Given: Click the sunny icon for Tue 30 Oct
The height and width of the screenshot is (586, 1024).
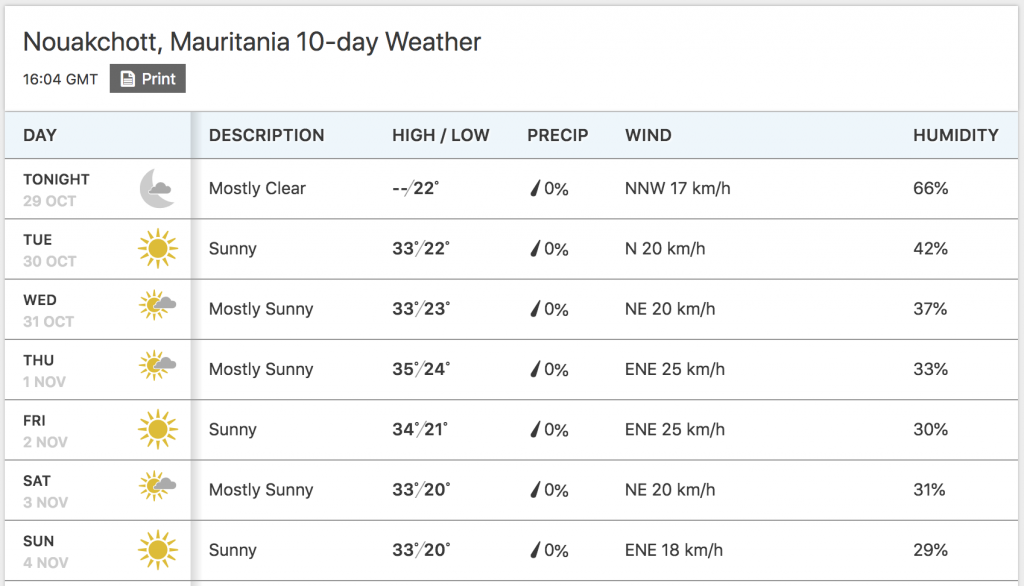Looking at the screenshot, I should 157,248.
